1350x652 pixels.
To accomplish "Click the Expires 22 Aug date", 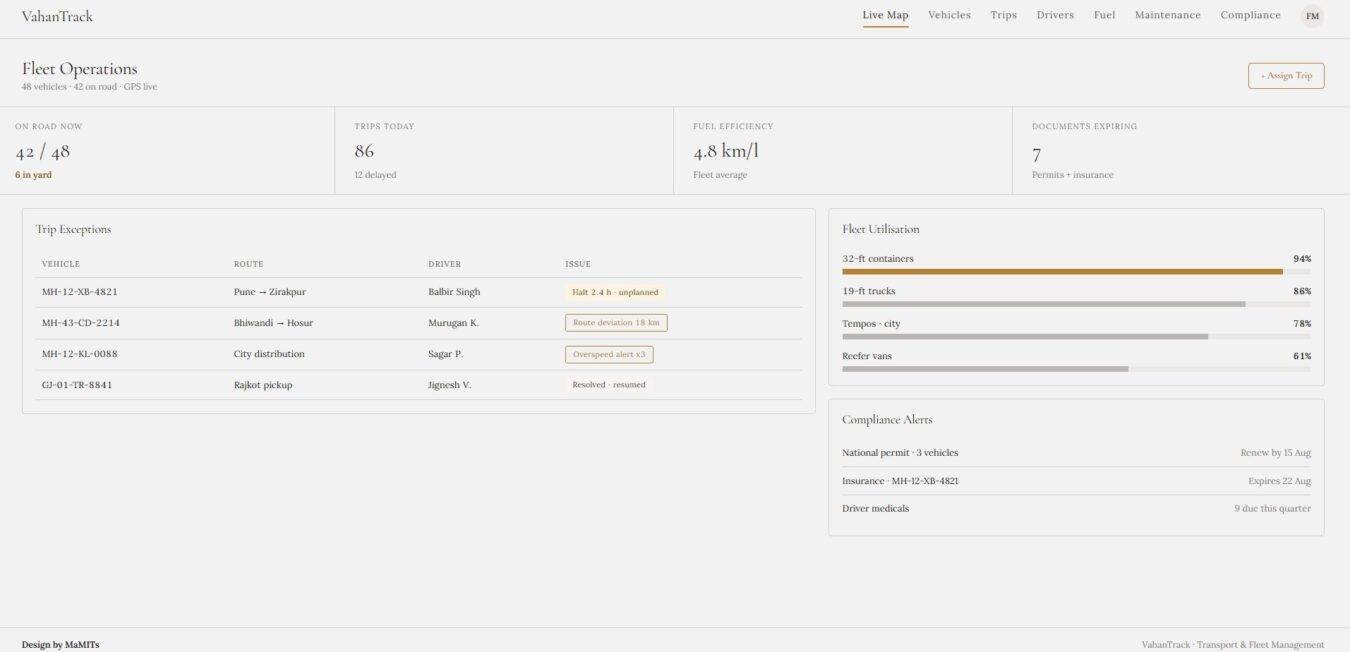I will (x=1279, y=481).
